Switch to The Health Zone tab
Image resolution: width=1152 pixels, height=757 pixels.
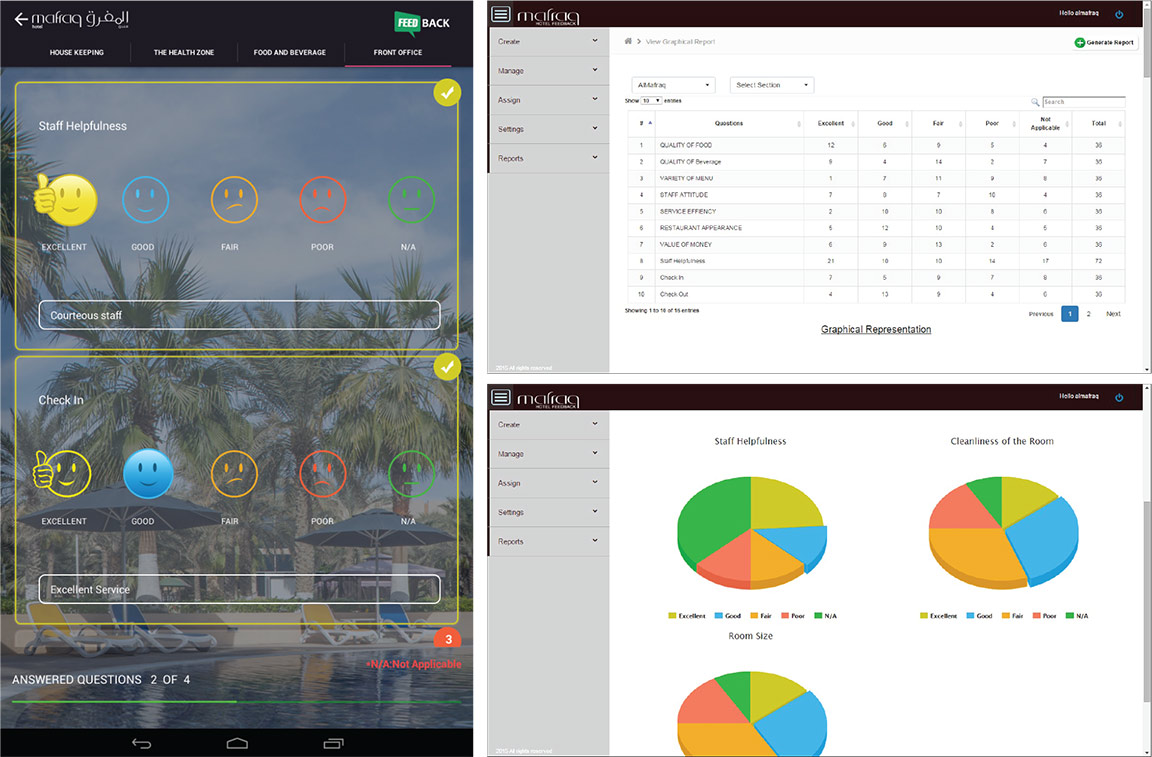(184, 53)
